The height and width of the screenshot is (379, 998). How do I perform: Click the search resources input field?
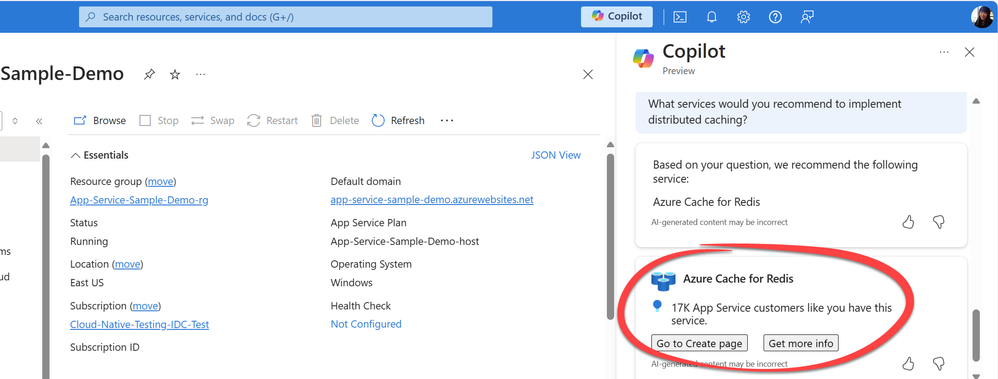[286, 17]
